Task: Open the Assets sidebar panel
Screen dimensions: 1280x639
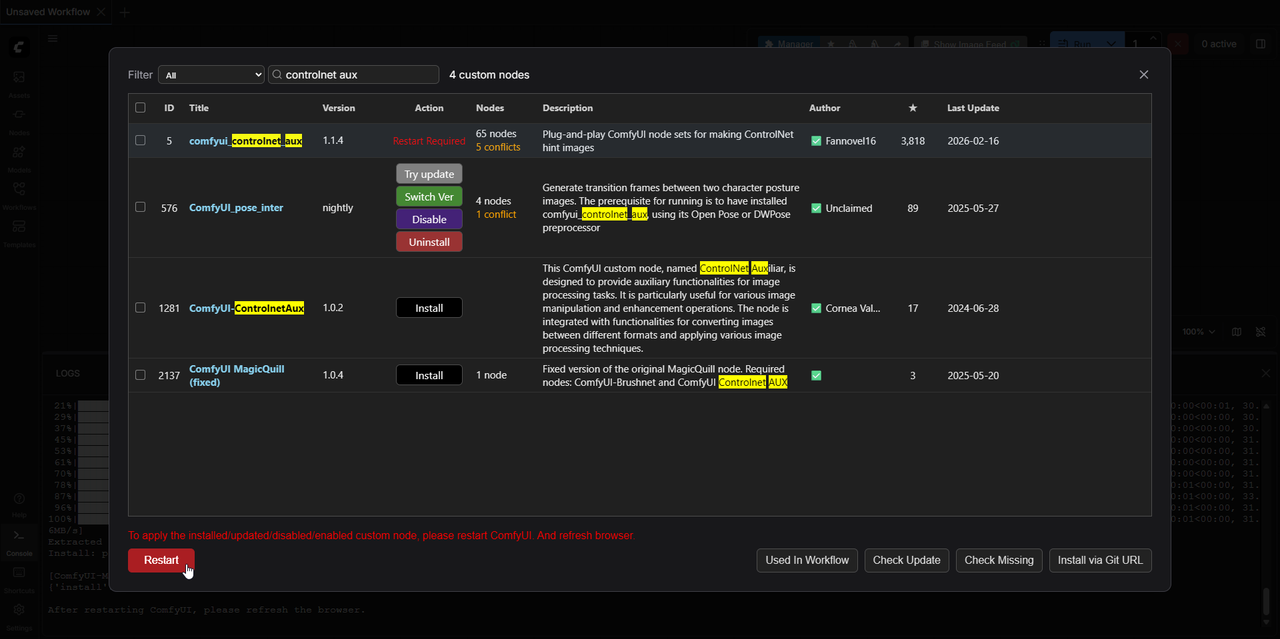Action: coord(19,83)
